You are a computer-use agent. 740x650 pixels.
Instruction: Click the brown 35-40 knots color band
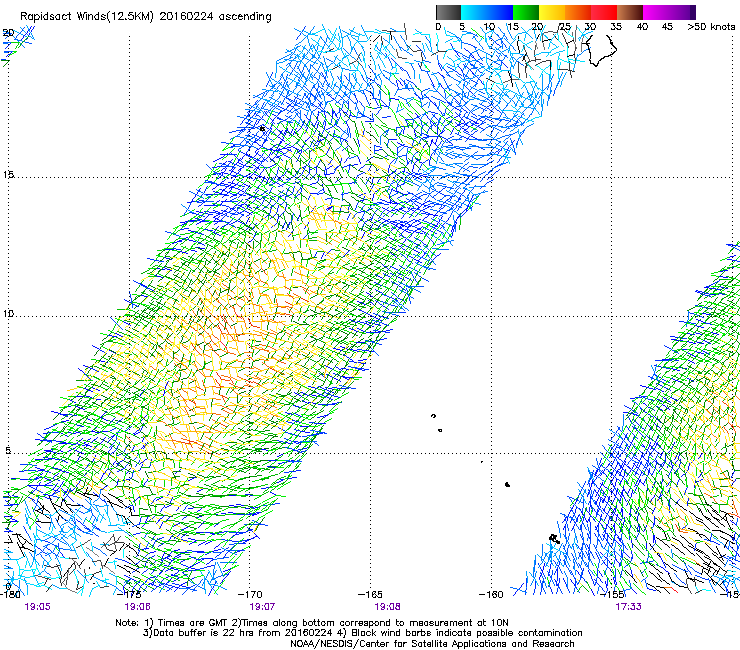pyautogui.click(x=630, y=12)
